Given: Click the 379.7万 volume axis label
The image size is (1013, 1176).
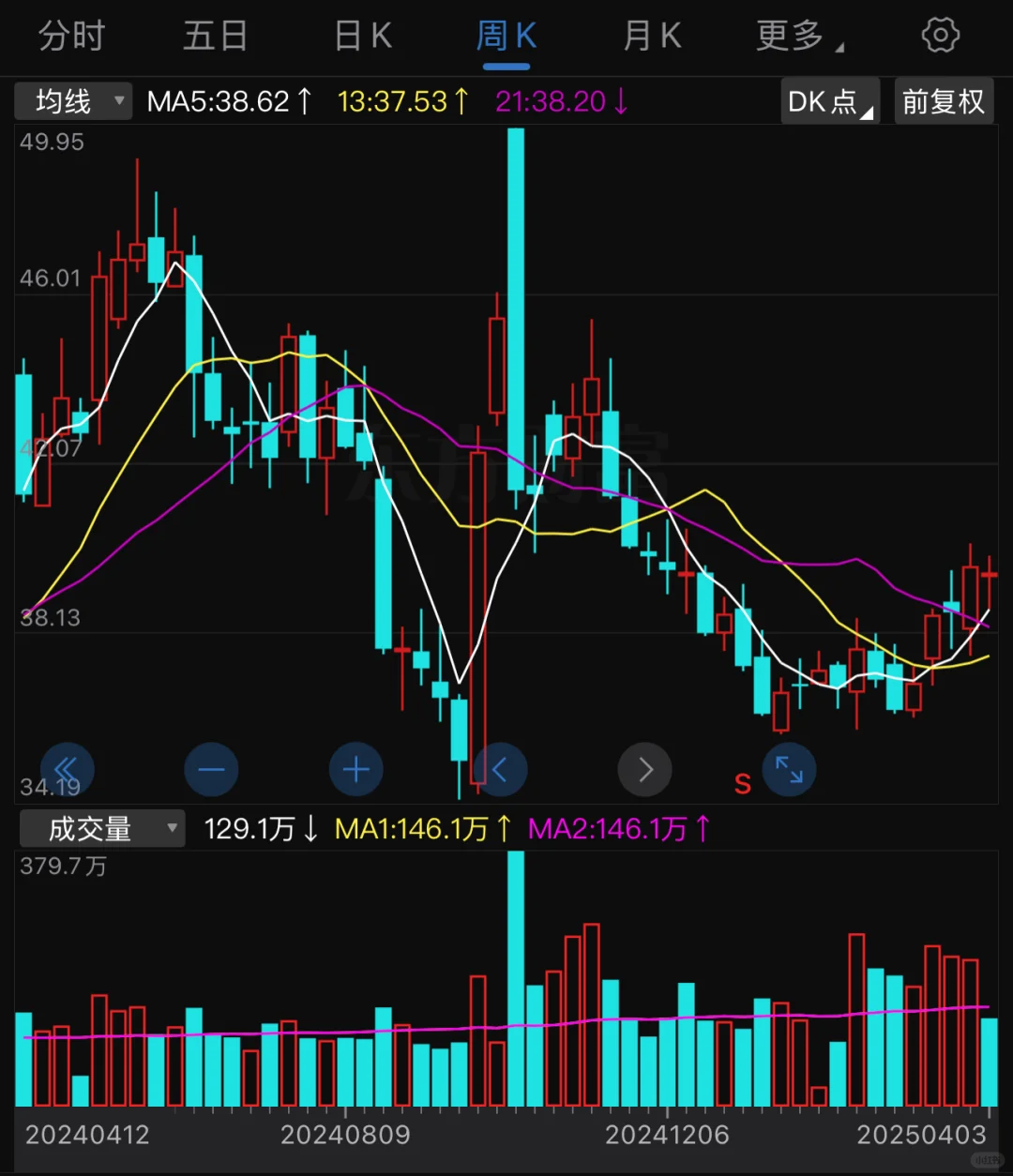Looking at the screenshot, I should tap(63, 866).
